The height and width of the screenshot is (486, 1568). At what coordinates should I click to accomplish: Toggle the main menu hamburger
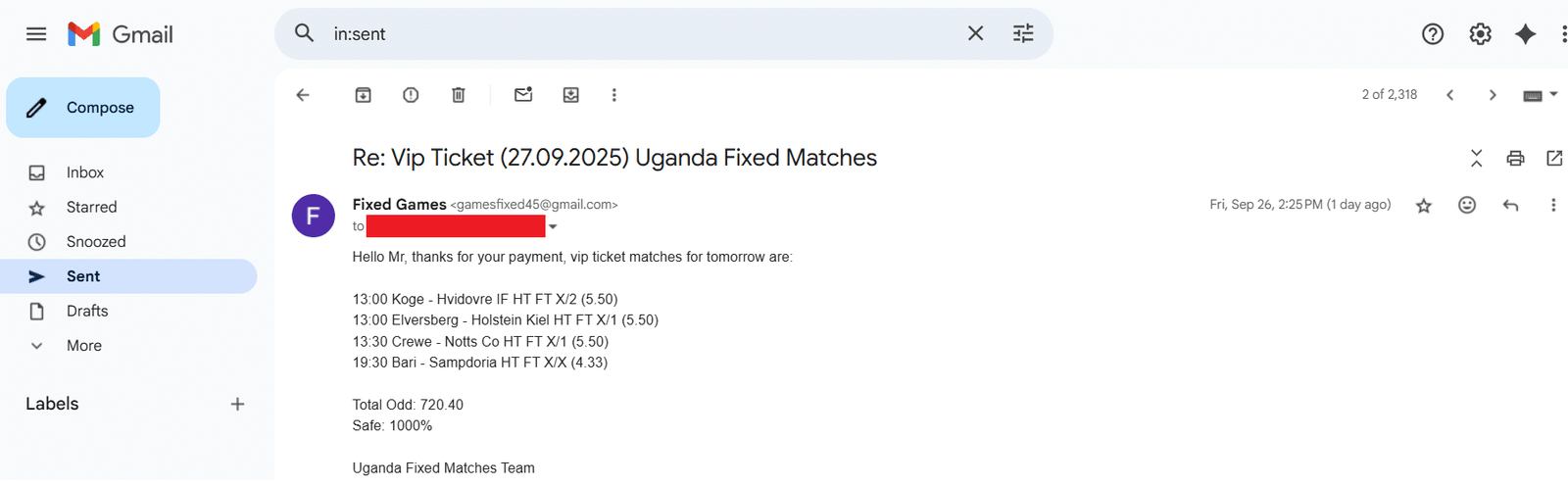coord(36,34)
